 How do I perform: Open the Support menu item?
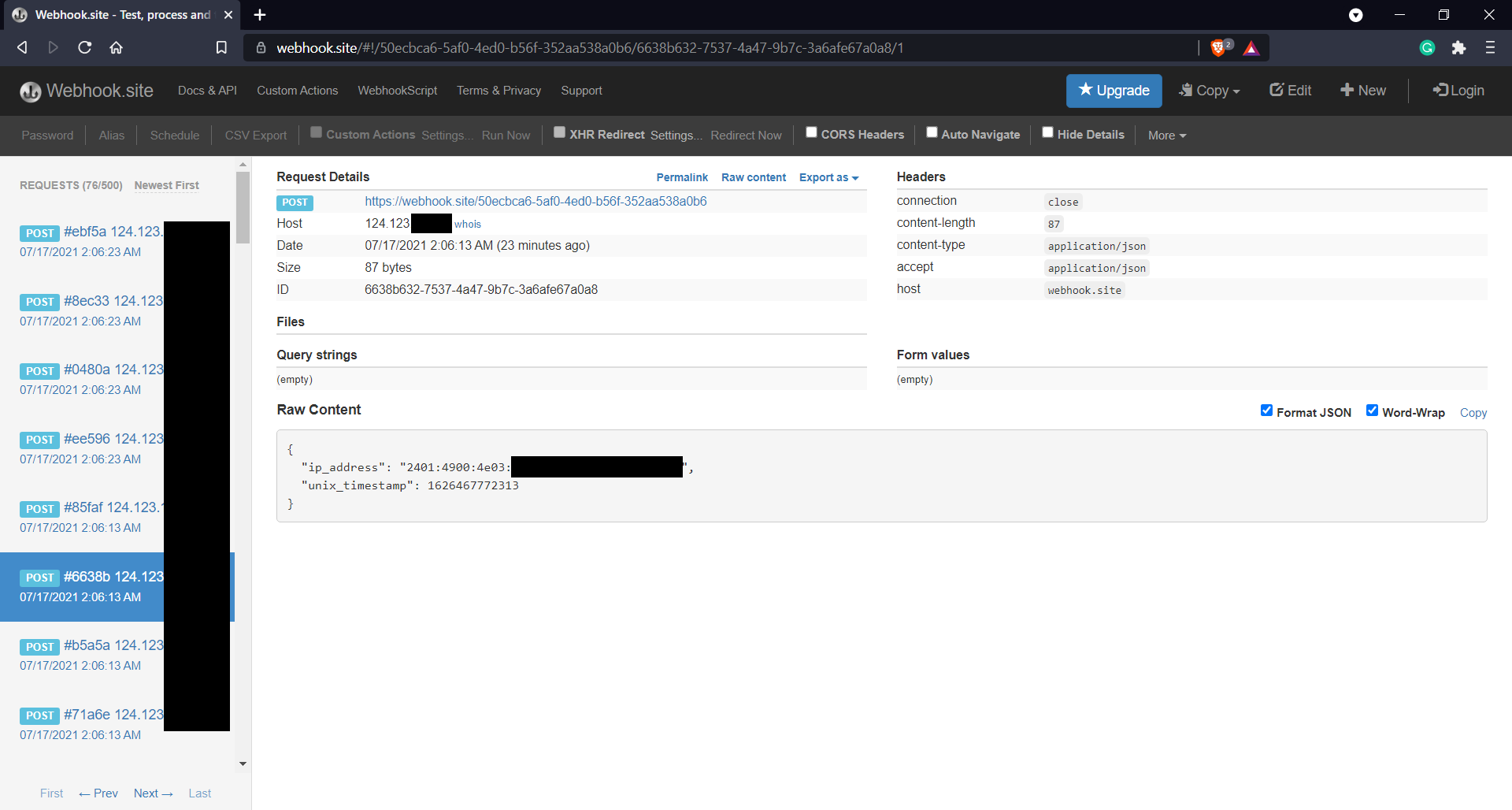tap(581, 91)
